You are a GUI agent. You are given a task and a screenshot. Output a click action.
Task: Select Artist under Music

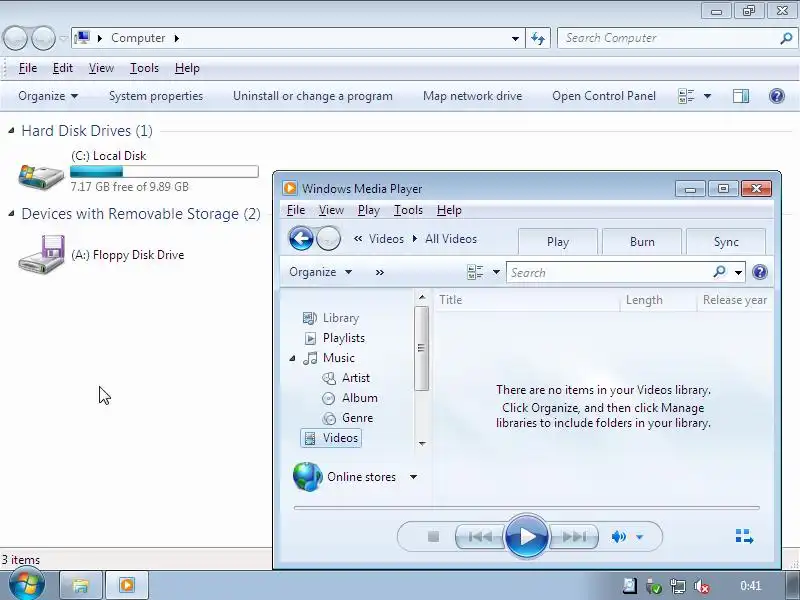tap(346, 378)
